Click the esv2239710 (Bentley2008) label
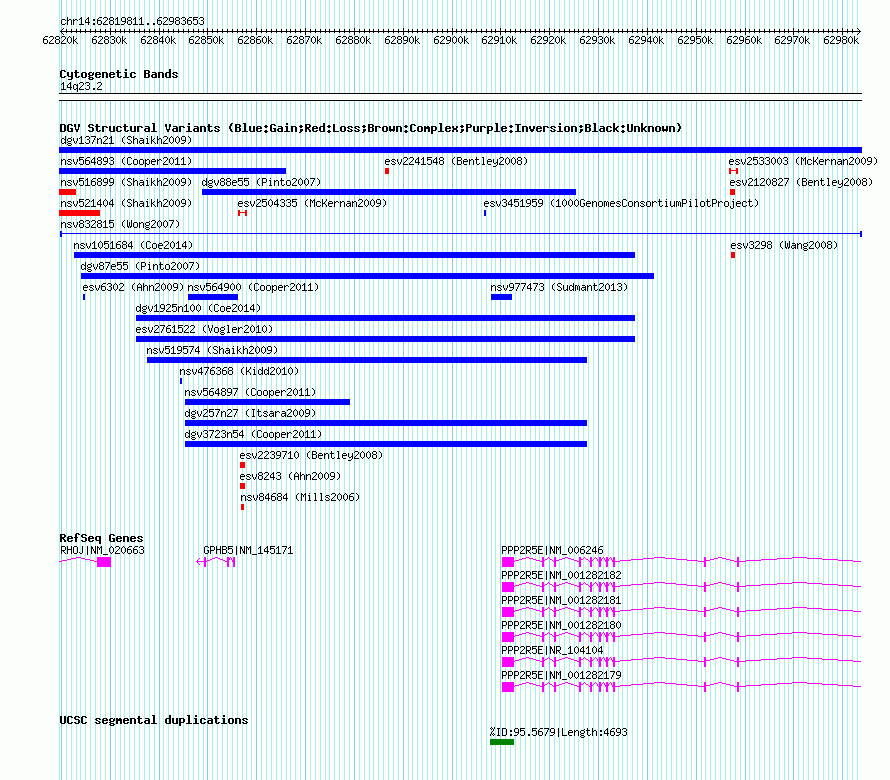 [x=311, y=455]
